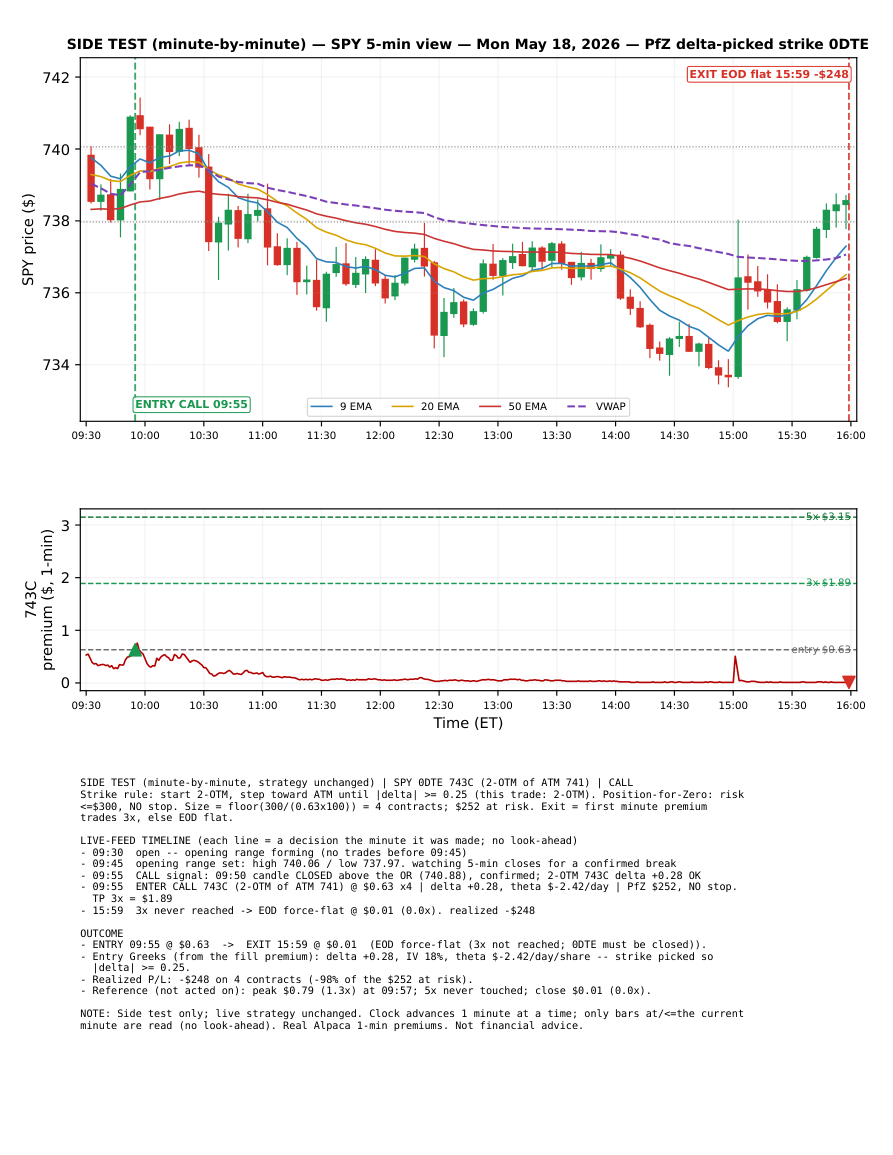Click the 'ENTRY 09:55 @ $0.63 -> EXIT' line

click(x=393, y=944)
